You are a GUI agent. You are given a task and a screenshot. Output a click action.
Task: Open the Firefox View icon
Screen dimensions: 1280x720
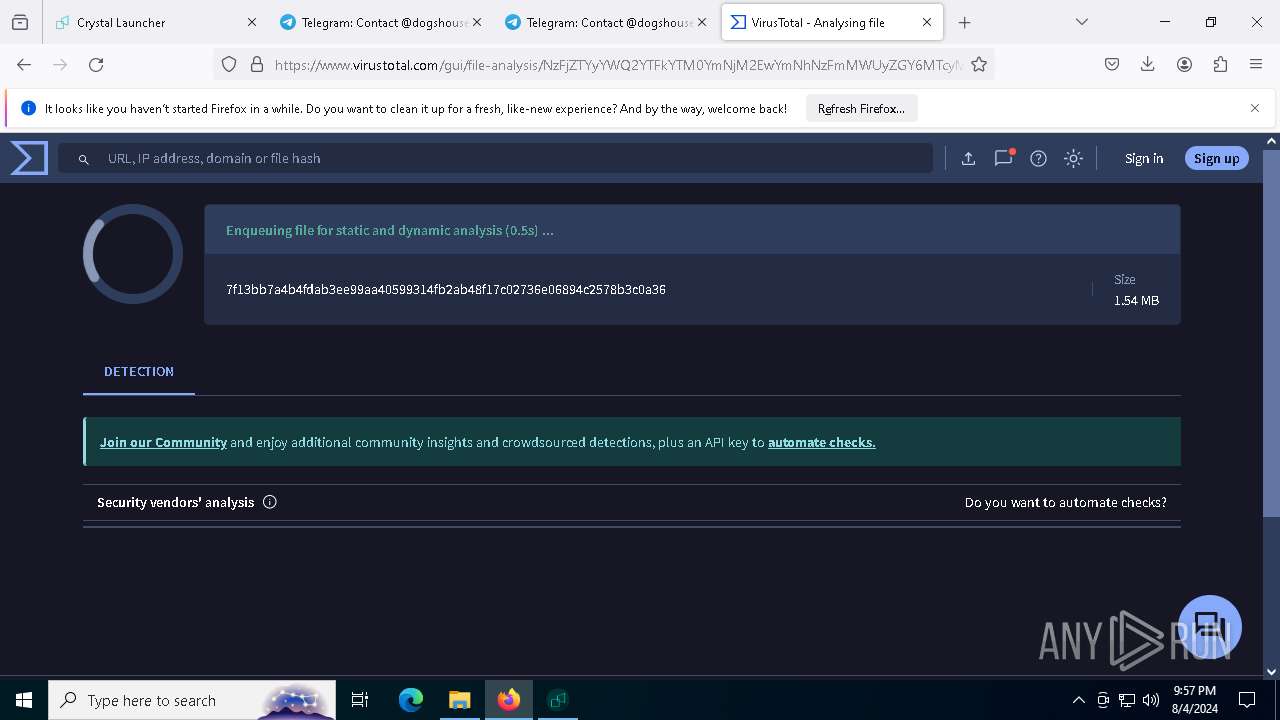pos(20,22)
